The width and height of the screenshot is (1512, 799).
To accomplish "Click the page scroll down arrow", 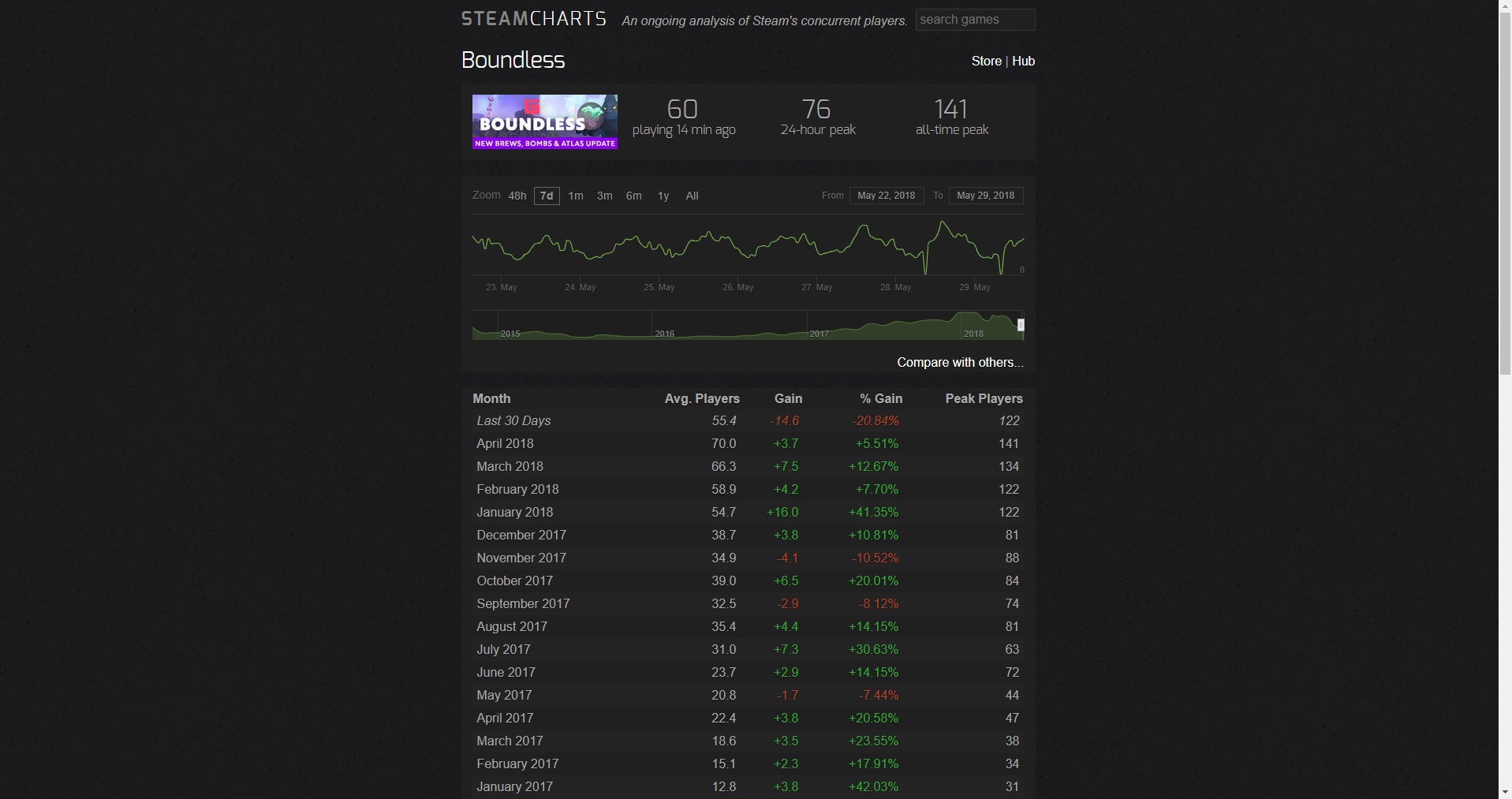I will pyautogui.click(x=1505, y=792).
